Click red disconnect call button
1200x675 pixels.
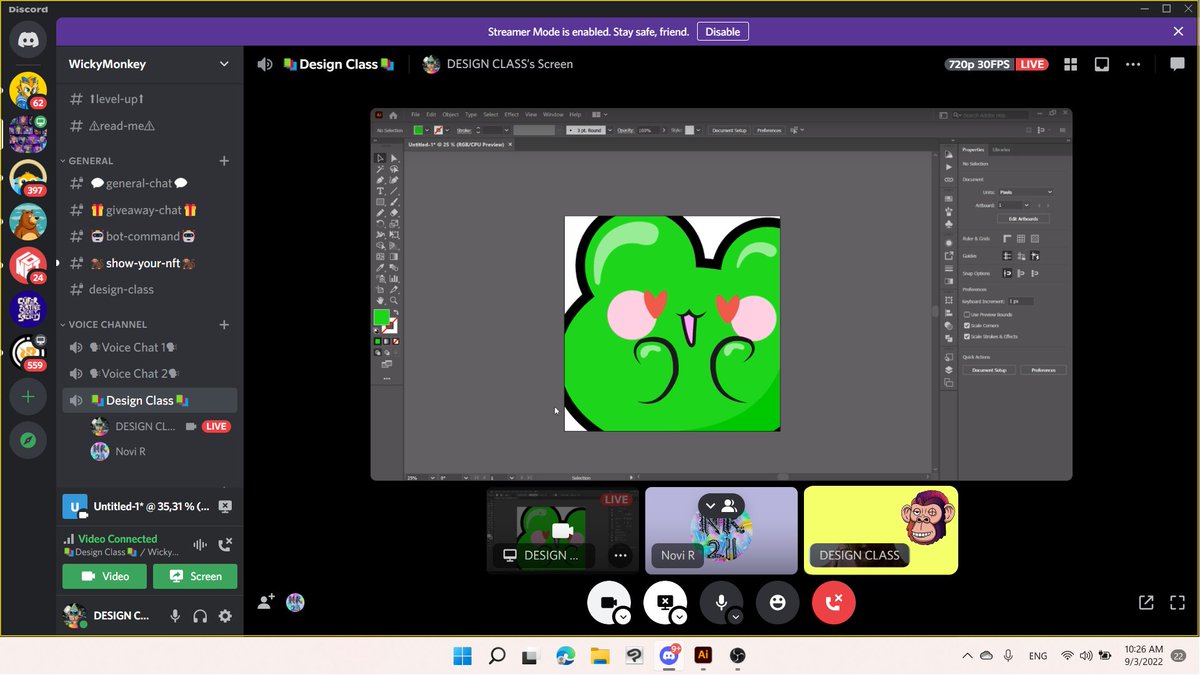tap(834, 603)
